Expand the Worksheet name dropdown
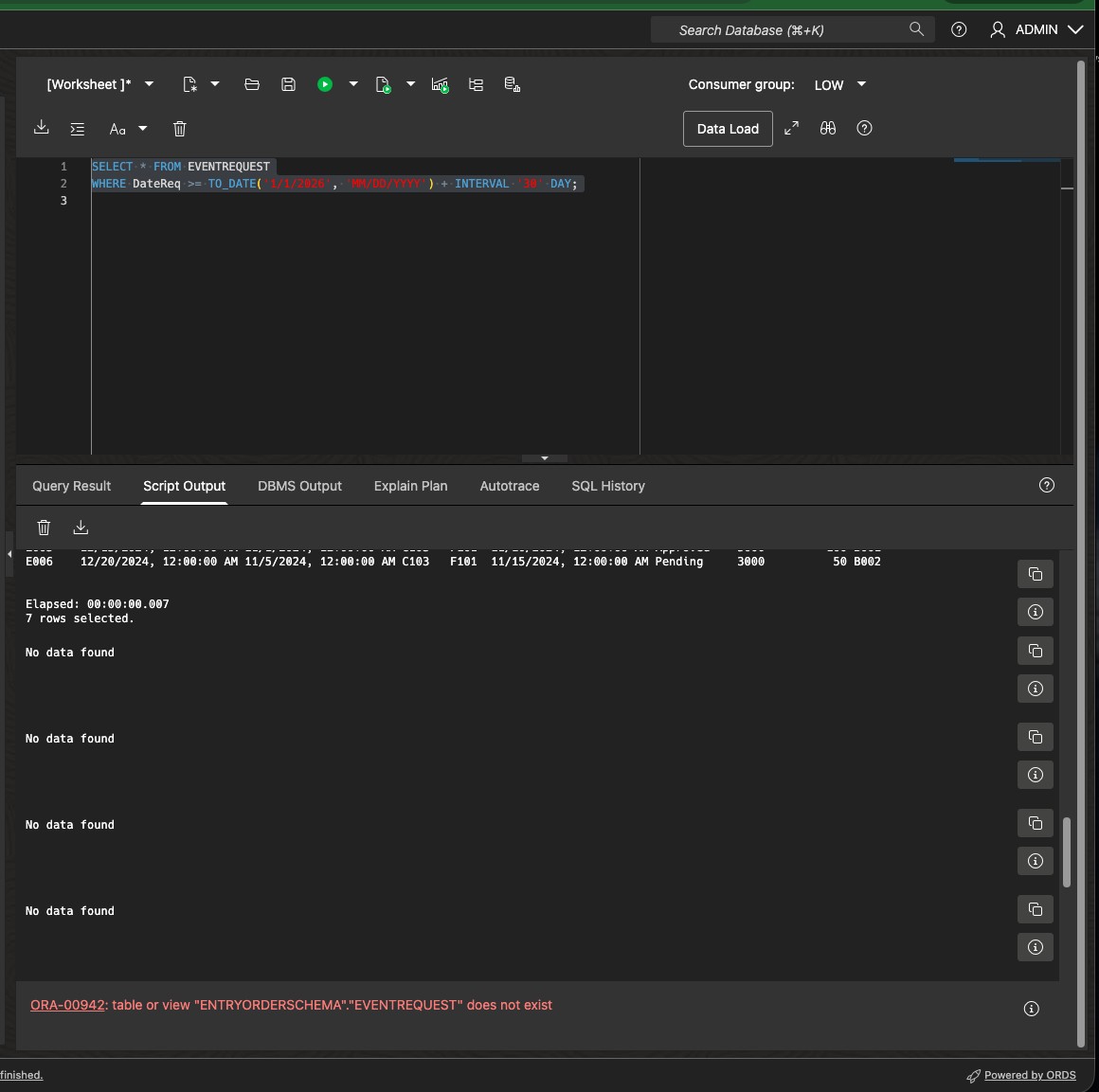Screen dimensions: 1099x1092 pyautogui.click(x=149, y=84)
